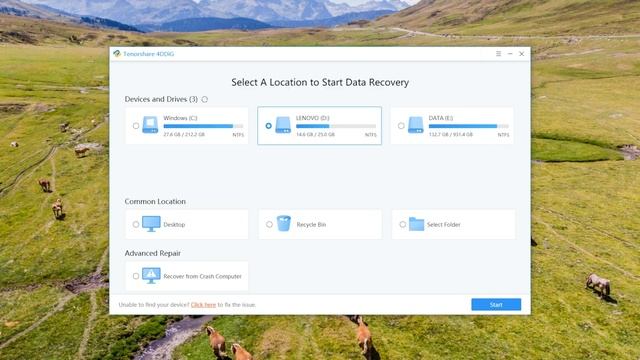Open the hamburger menu in title bar
Image resolution: width=640 pixels, height=360 pixels.
(x=498, y=54)
